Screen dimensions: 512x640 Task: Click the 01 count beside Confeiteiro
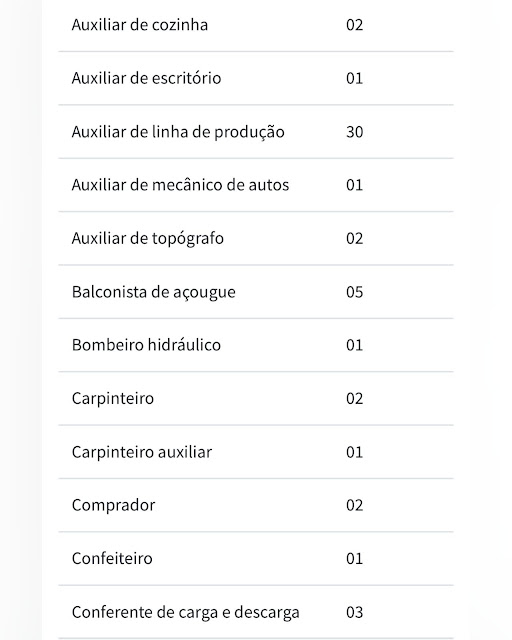coord(354,558)
